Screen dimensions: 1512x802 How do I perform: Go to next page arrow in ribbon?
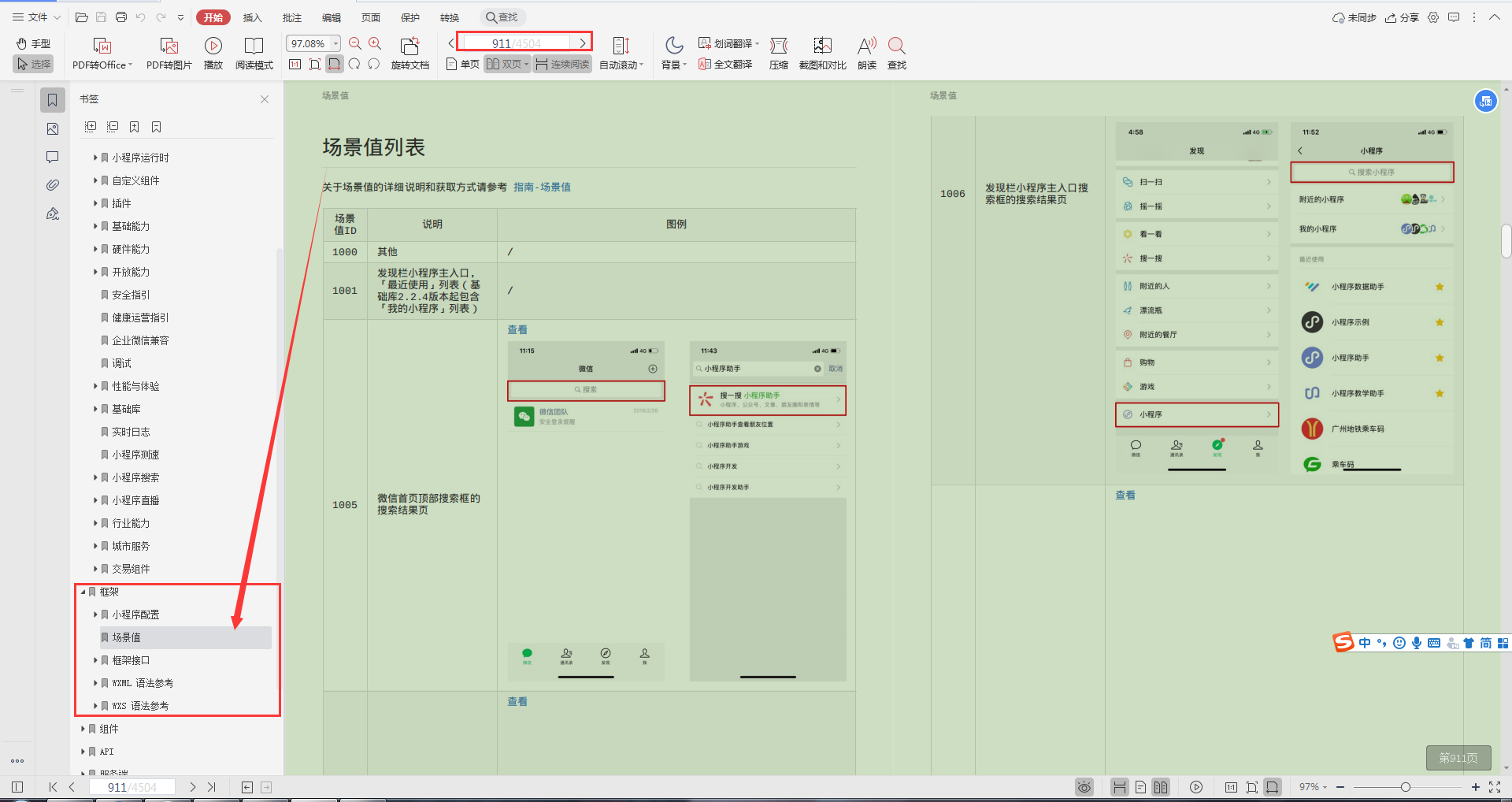(583, 43)
